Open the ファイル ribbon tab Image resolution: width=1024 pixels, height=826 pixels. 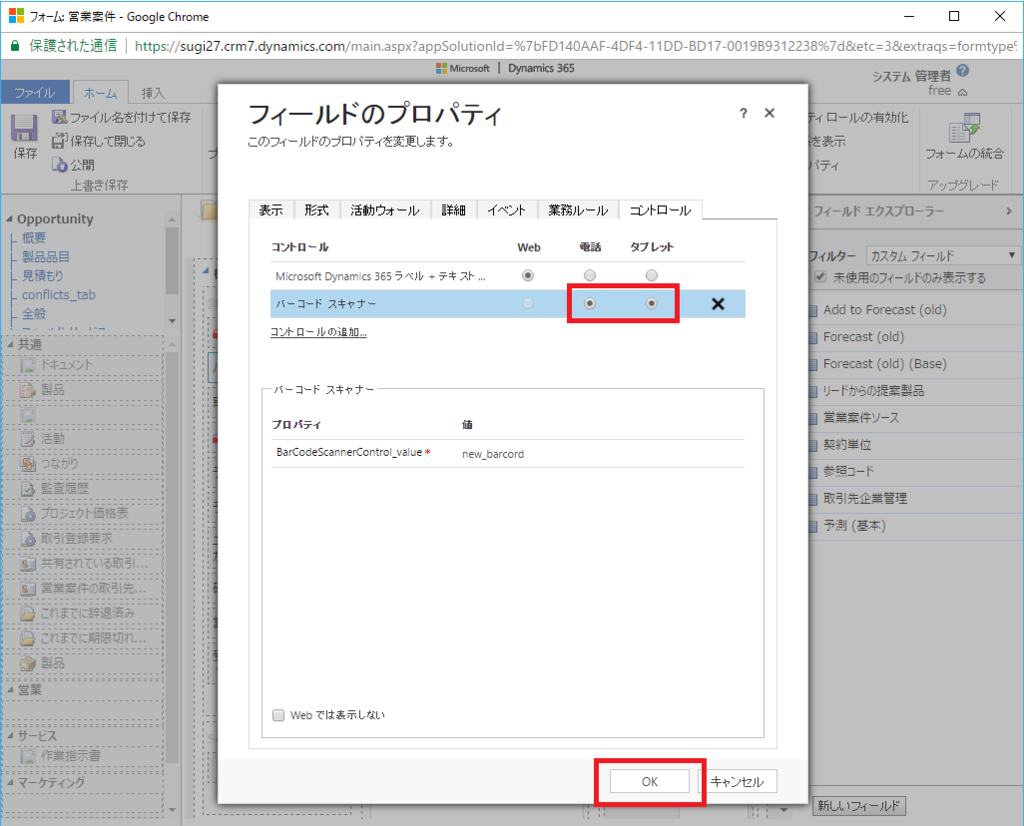[35, 93]
